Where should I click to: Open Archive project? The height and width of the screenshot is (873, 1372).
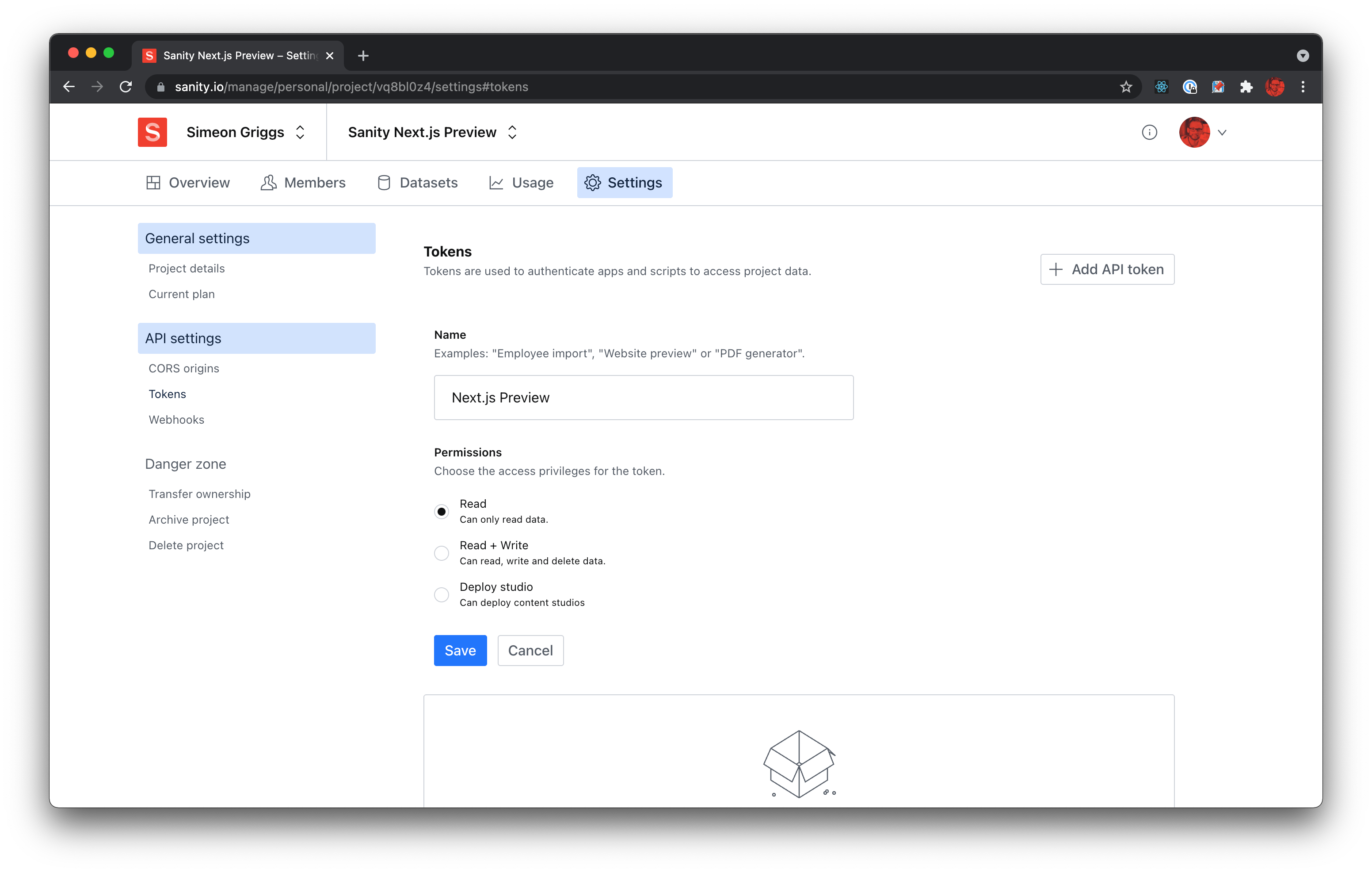[189, 520]
